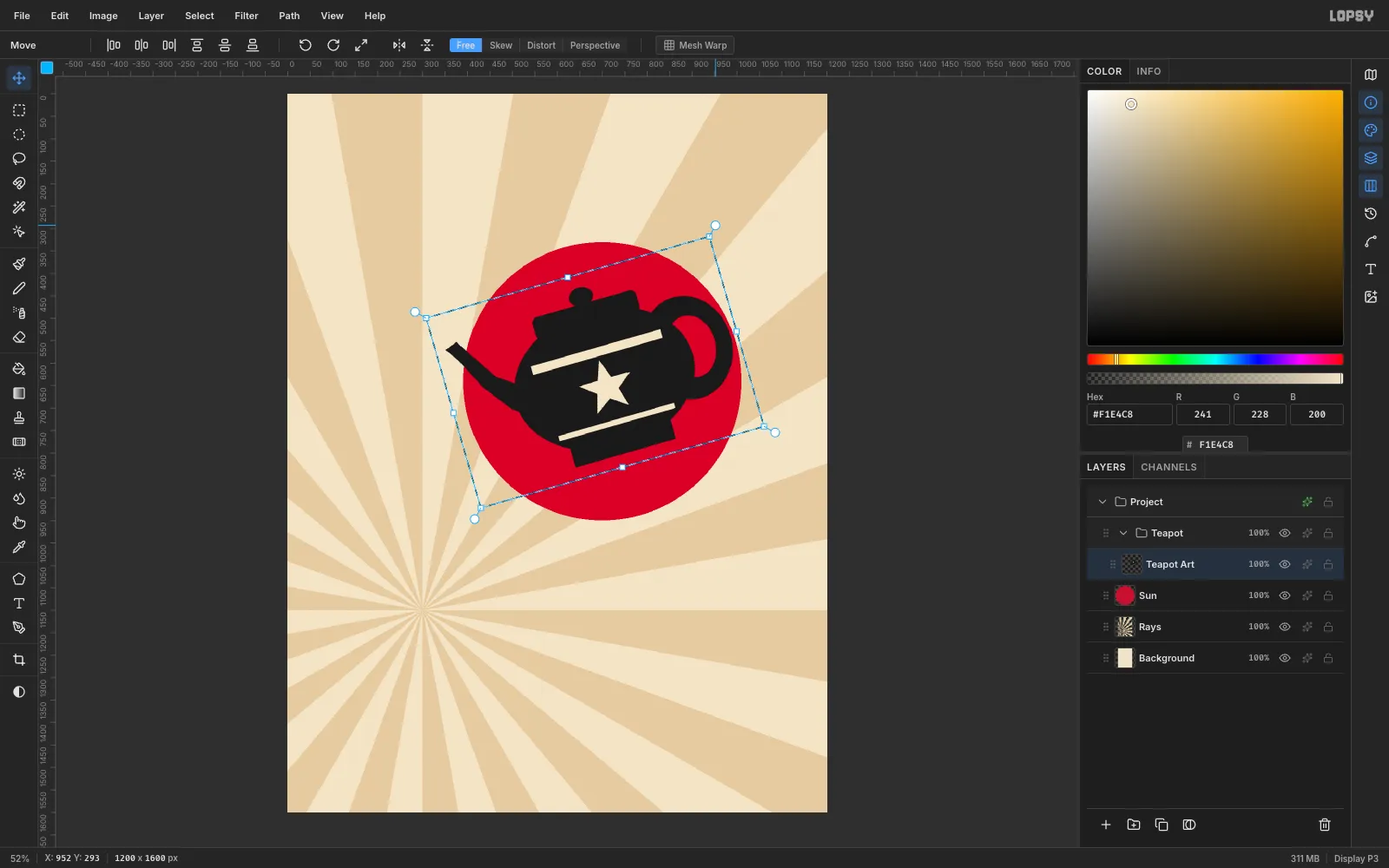Select the Paint Bucket tool
Viewport: 1389px width, 868px height.
click(x=19, y=369)
